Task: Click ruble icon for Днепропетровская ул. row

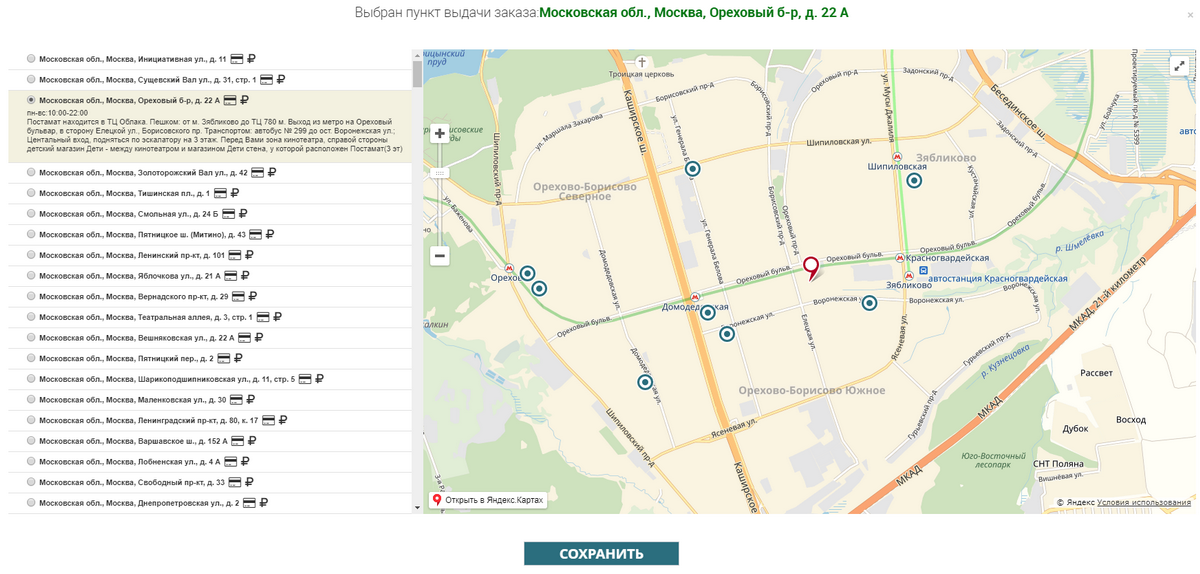Action: click(x=264, y=502)
